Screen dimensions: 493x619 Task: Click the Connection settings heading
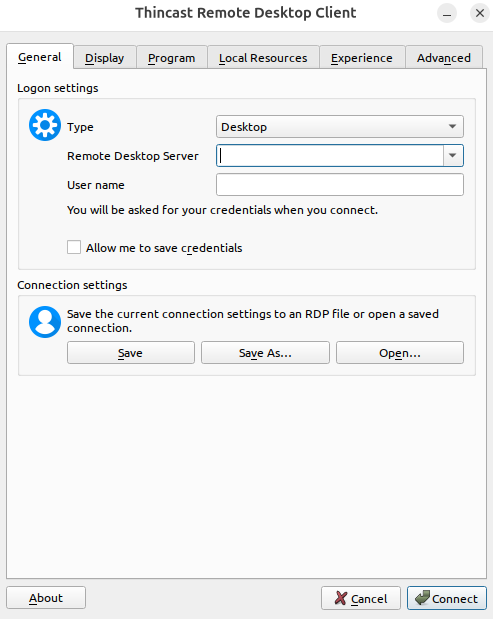coord(72,285)
